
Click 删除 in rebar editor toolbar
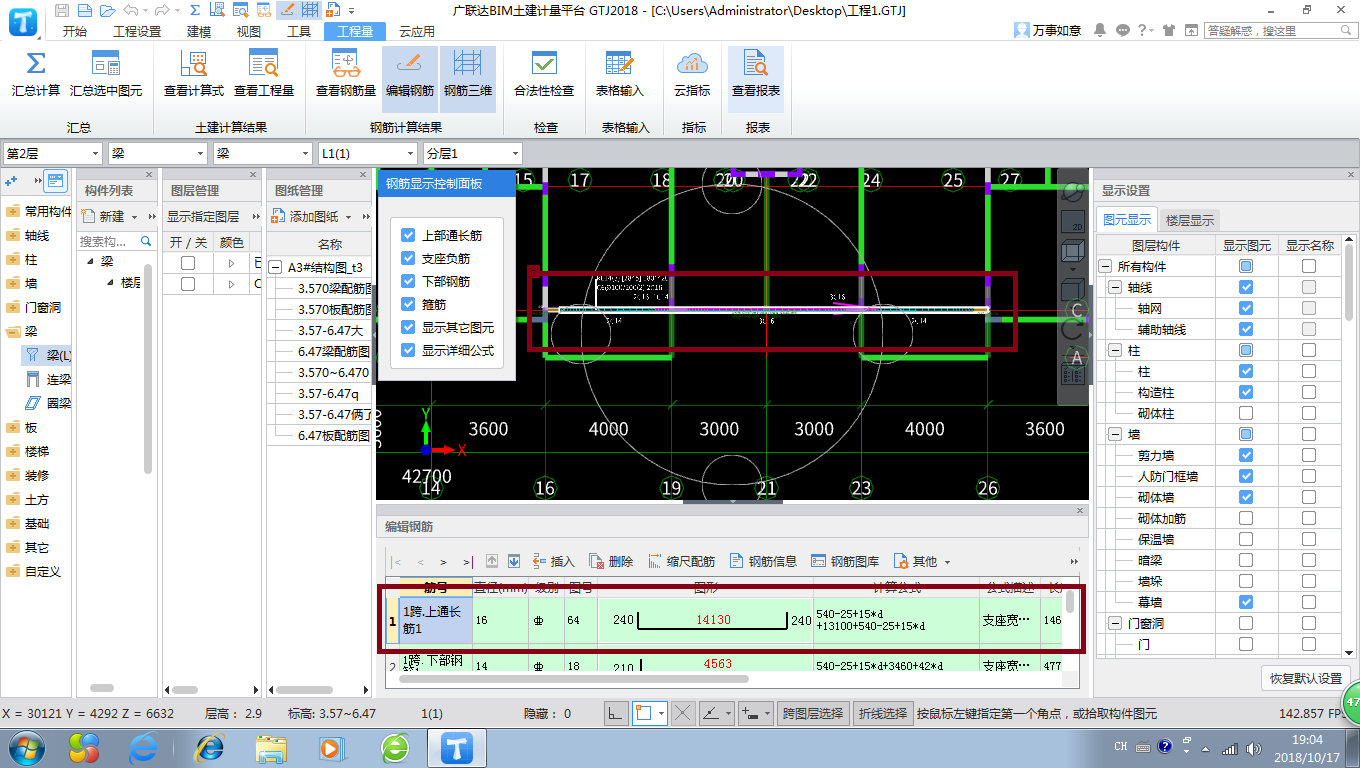click(611, 561)
